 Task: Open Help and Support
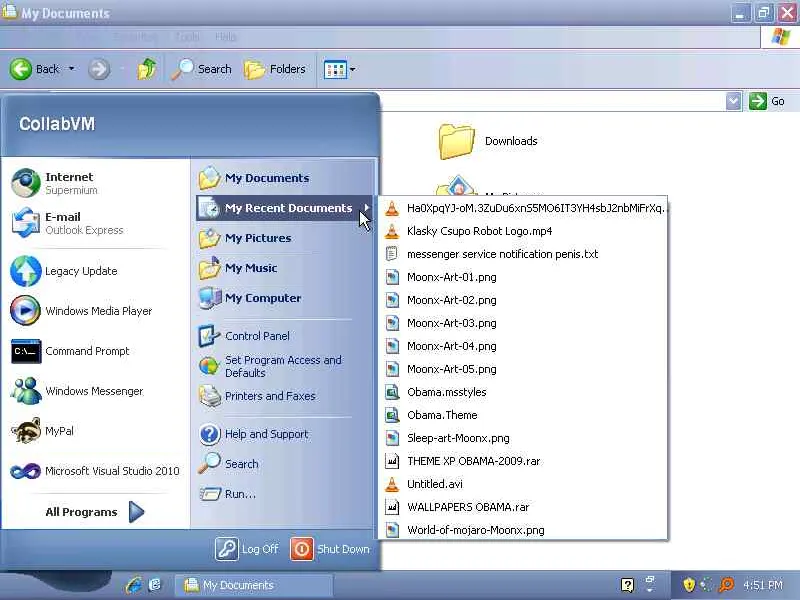(x=285, y=434)
